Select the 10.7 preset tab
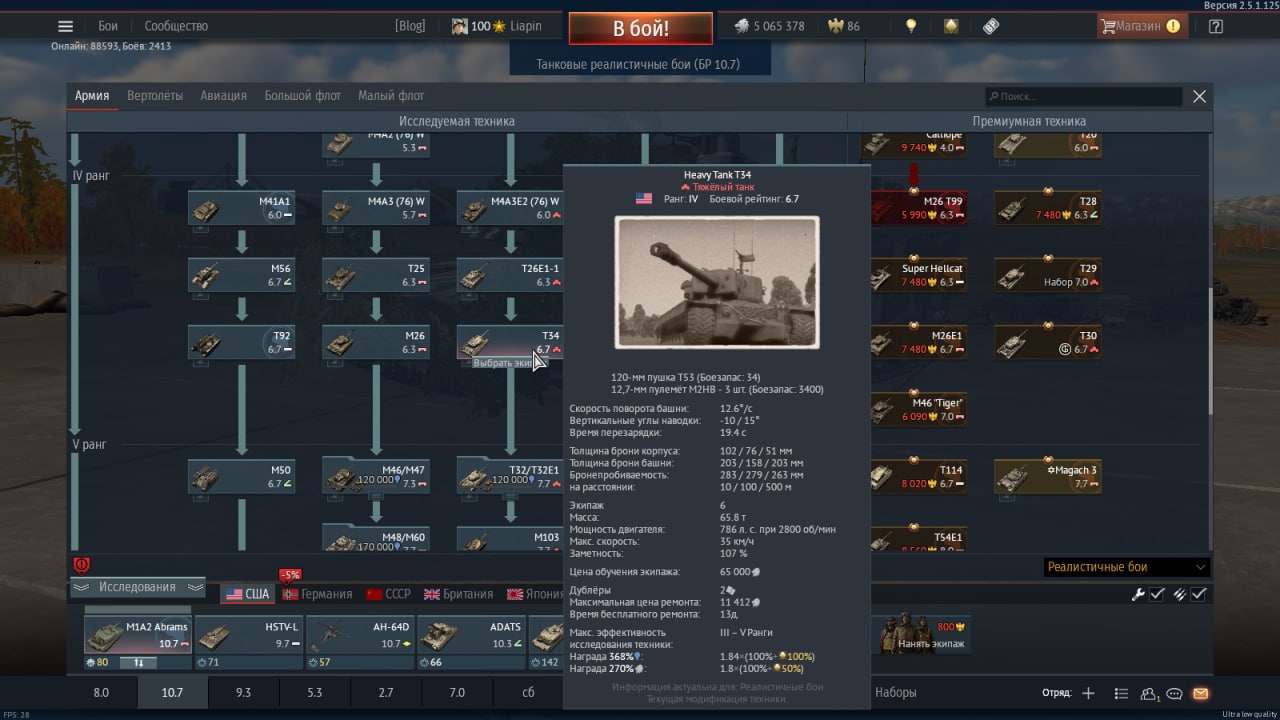 tap(172, 692)
